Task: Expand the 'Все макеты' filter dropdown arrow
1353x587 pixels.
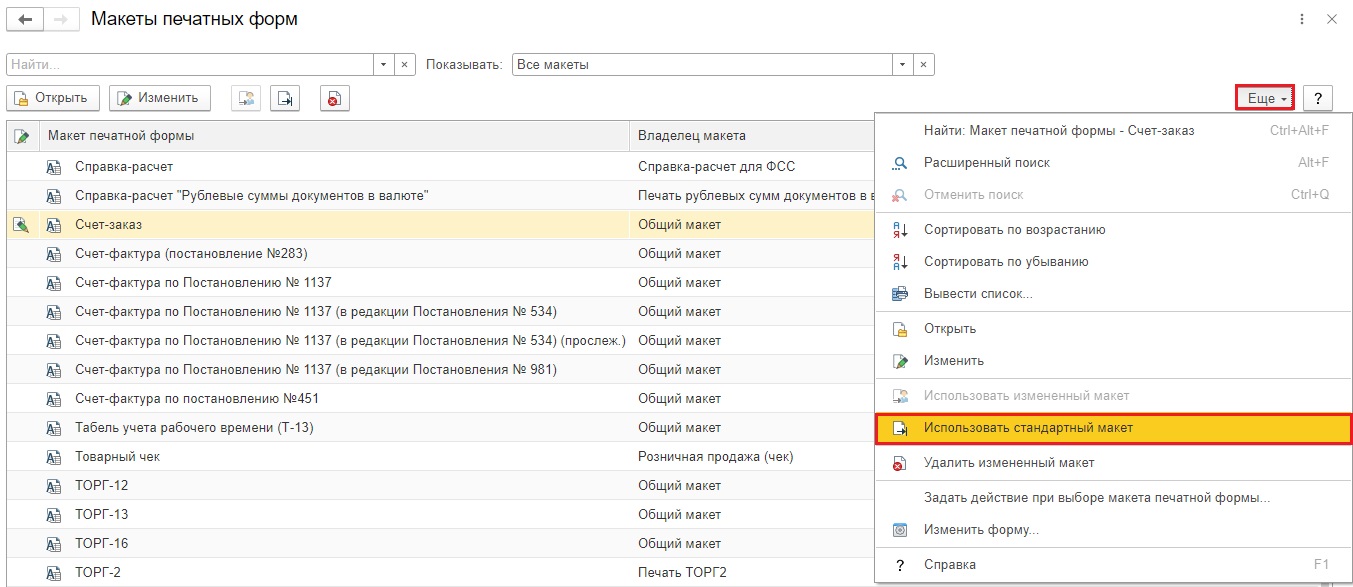Action: (903, 64)
